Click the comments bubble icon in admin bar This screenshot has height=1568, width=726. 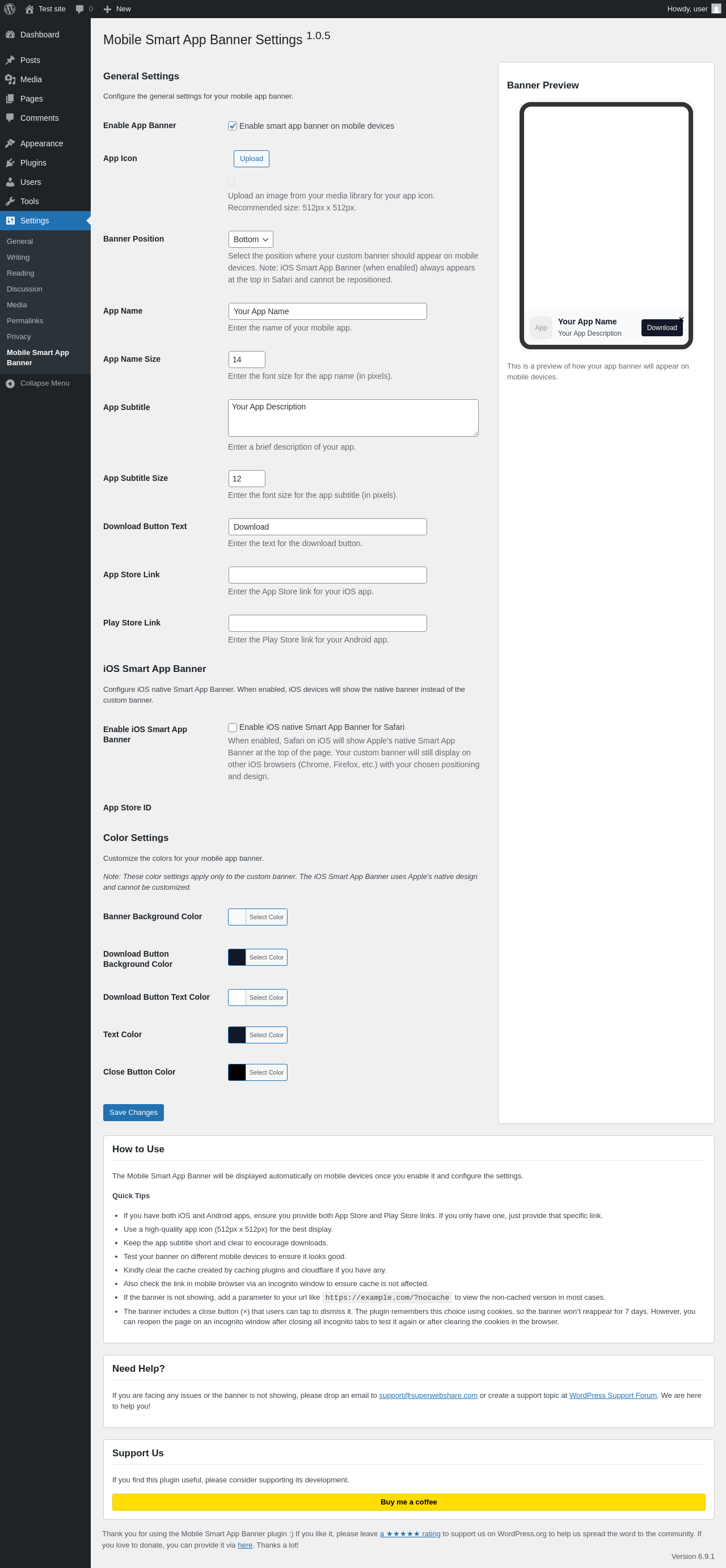(80, 9)
